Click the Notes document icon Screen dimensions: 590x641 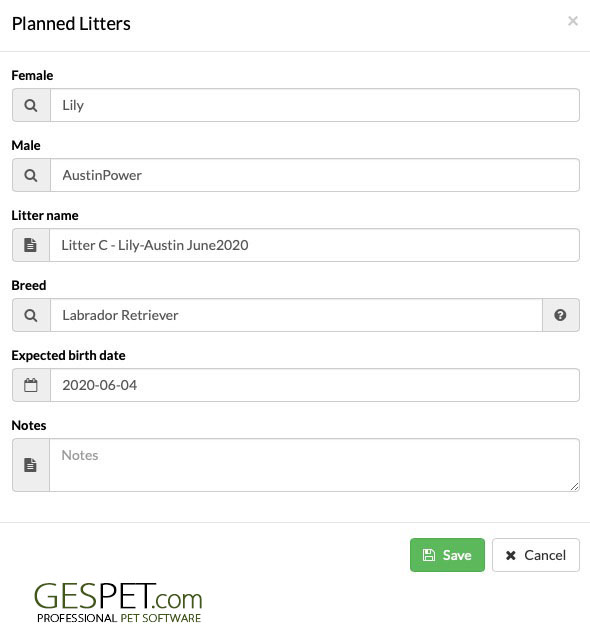click(x=30, y=465)
